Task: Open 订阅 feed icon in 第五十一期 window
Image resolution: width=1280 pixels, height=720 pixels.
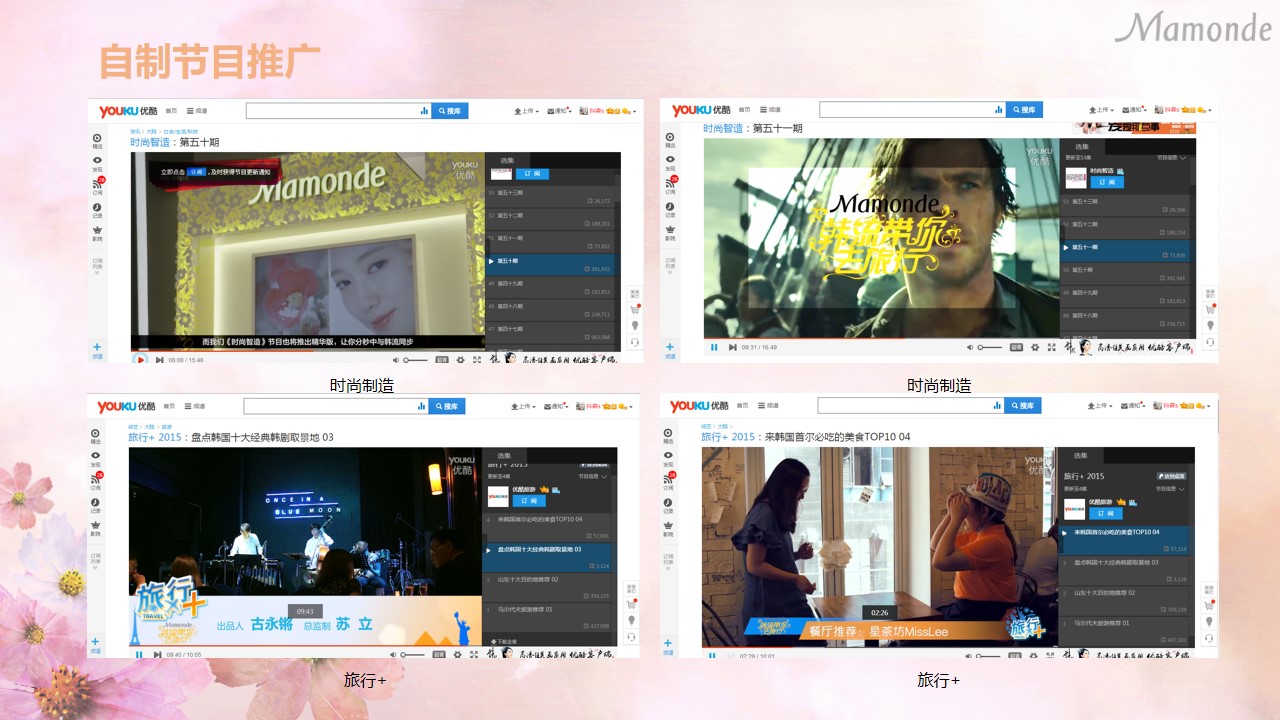Action: pos(671,184)
